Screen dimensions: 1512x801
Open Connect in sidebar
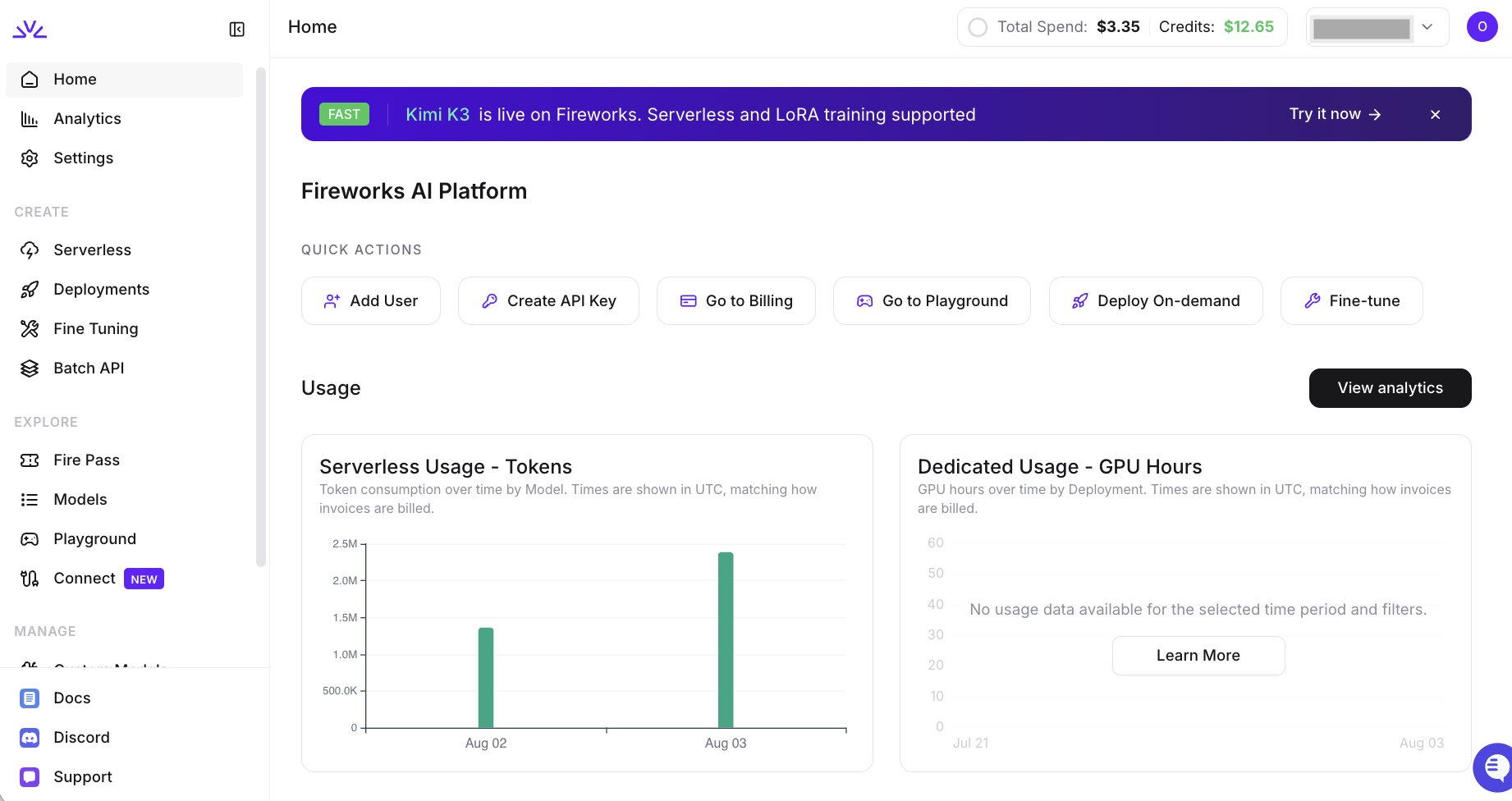(124, 579)
